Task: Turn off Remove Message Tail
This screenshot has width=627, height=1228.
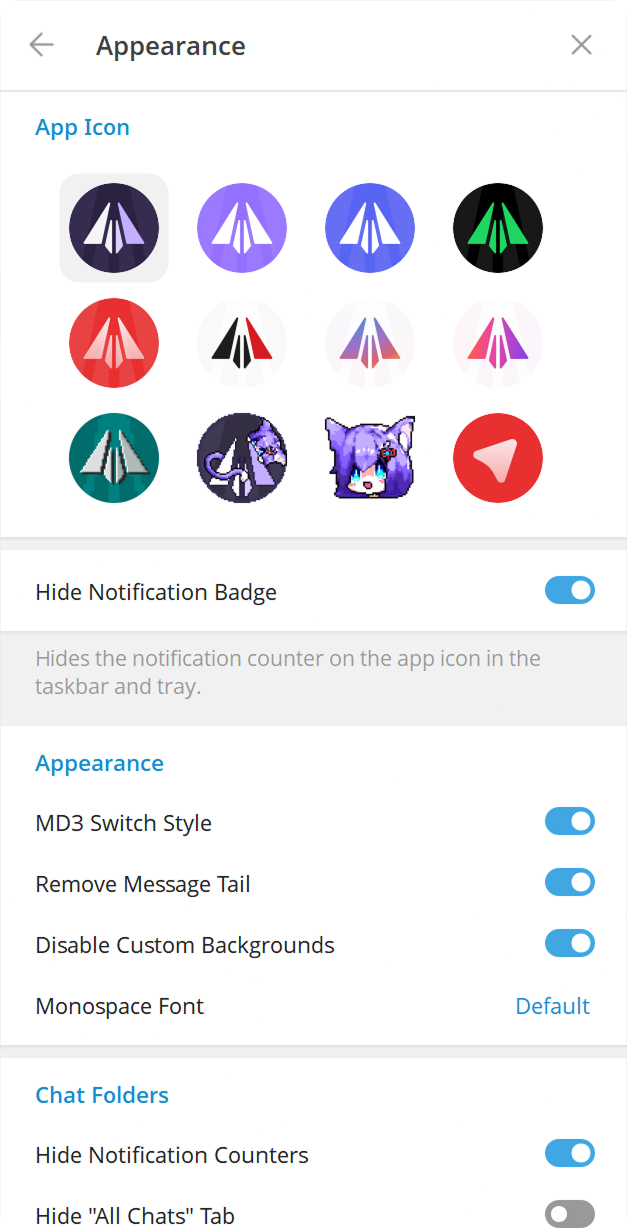Action: (570, 883)
